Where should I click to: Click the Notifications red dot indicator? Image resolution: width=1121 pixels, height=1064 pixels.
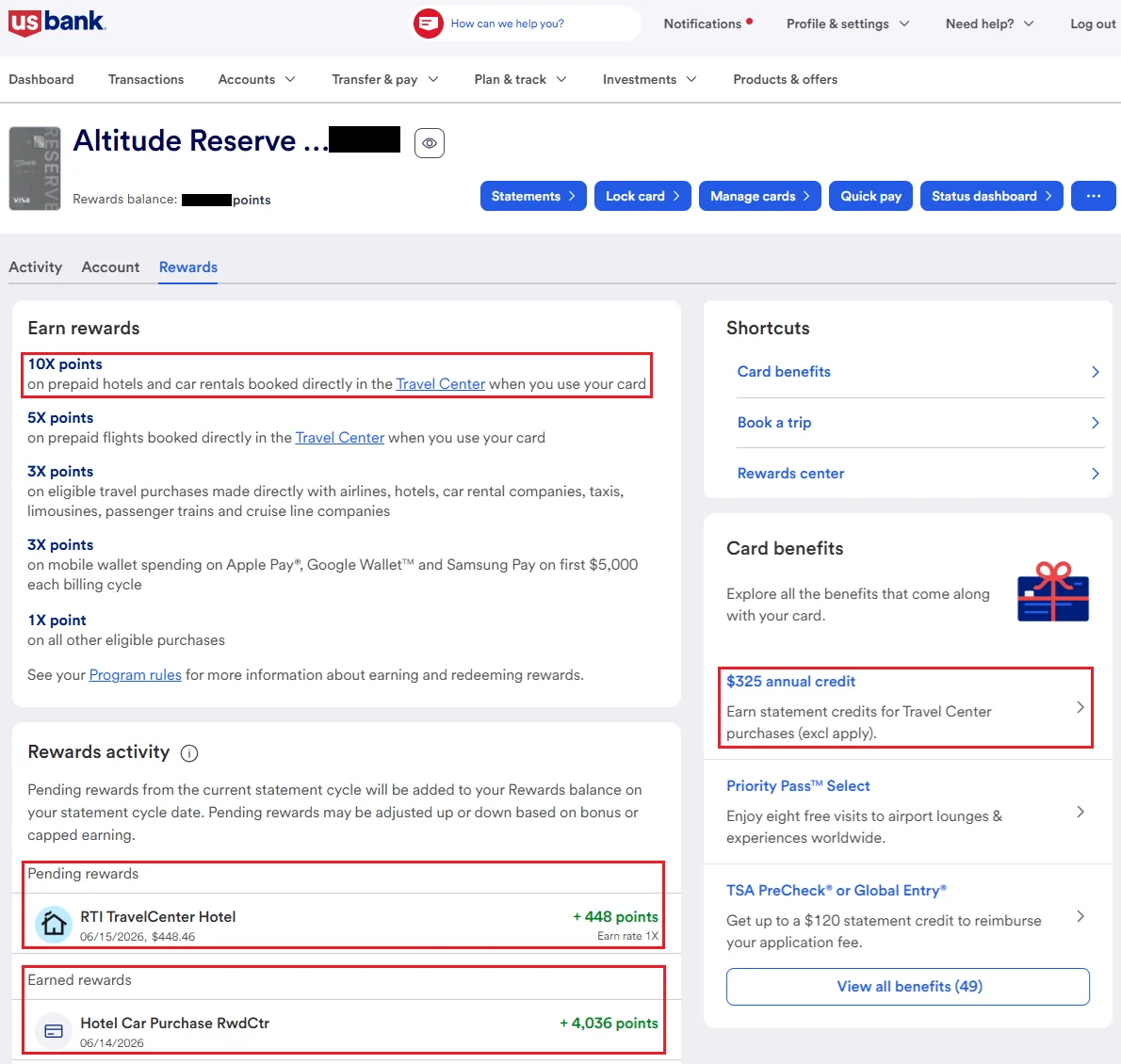click(749, 21)
